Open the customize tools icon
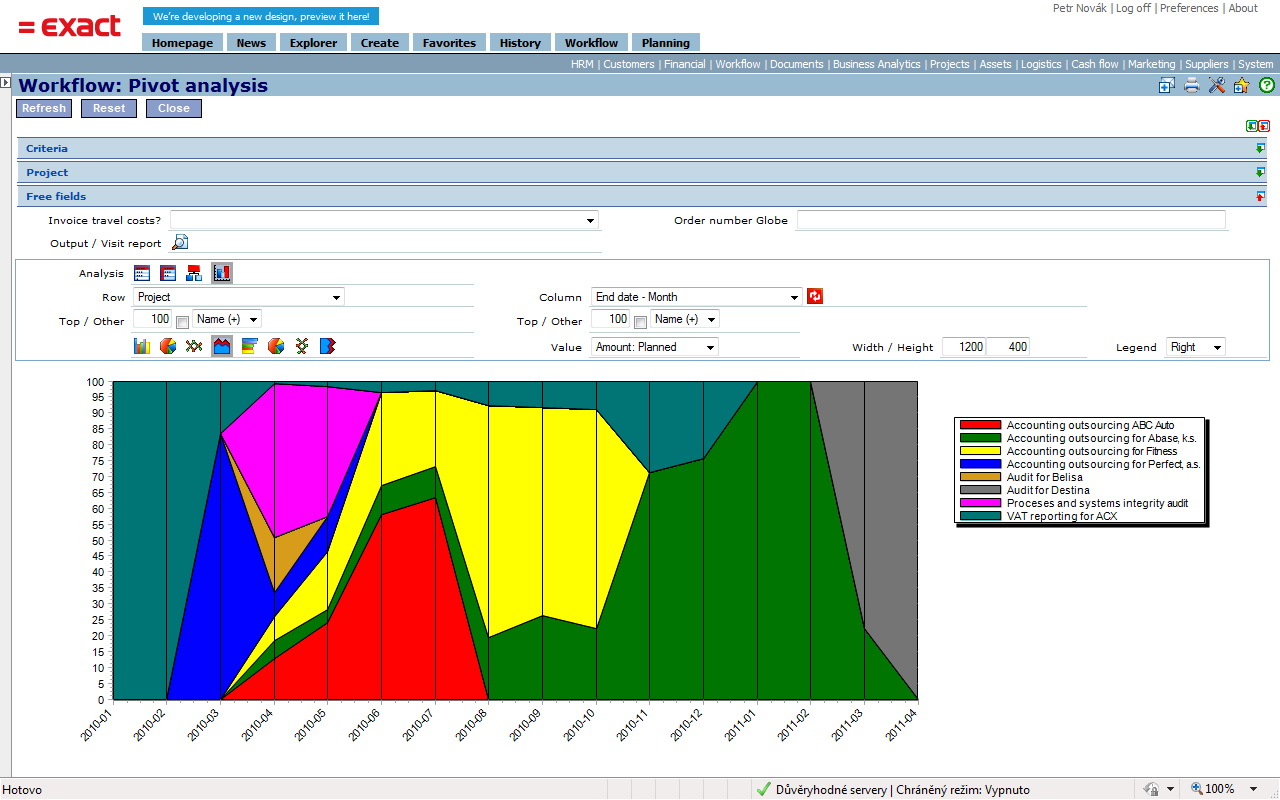 click(x=1217, y=86)
